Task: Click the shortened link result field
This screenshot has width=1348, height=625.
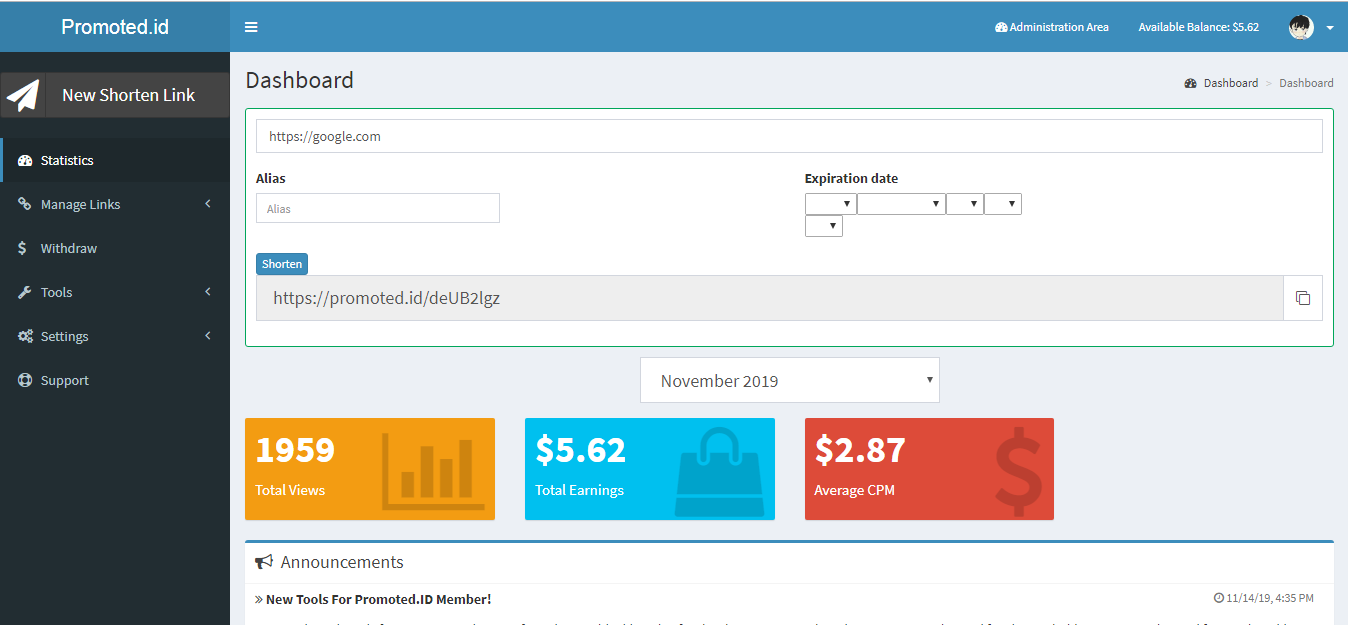Action: tap(770, 298)
